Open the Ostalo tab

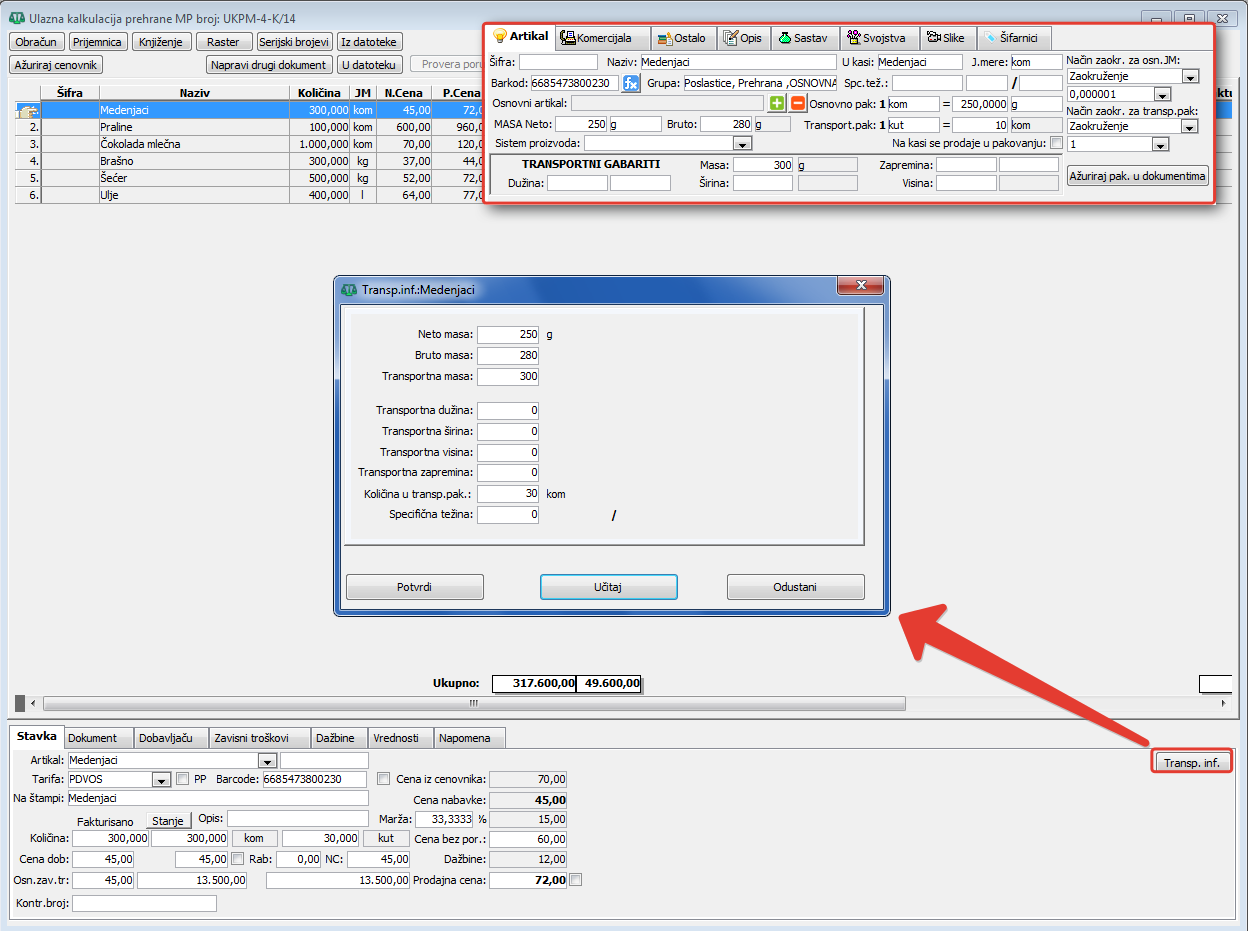pos(682,38)
